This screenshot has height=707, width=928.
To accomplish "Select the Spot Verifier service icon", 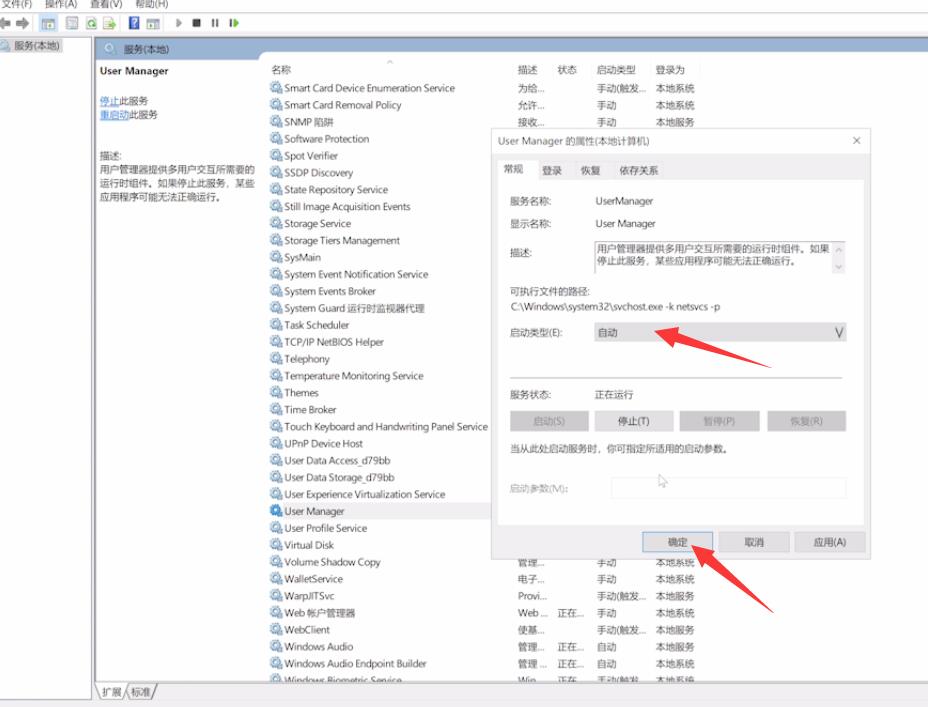I will click(x=276, y=155).
